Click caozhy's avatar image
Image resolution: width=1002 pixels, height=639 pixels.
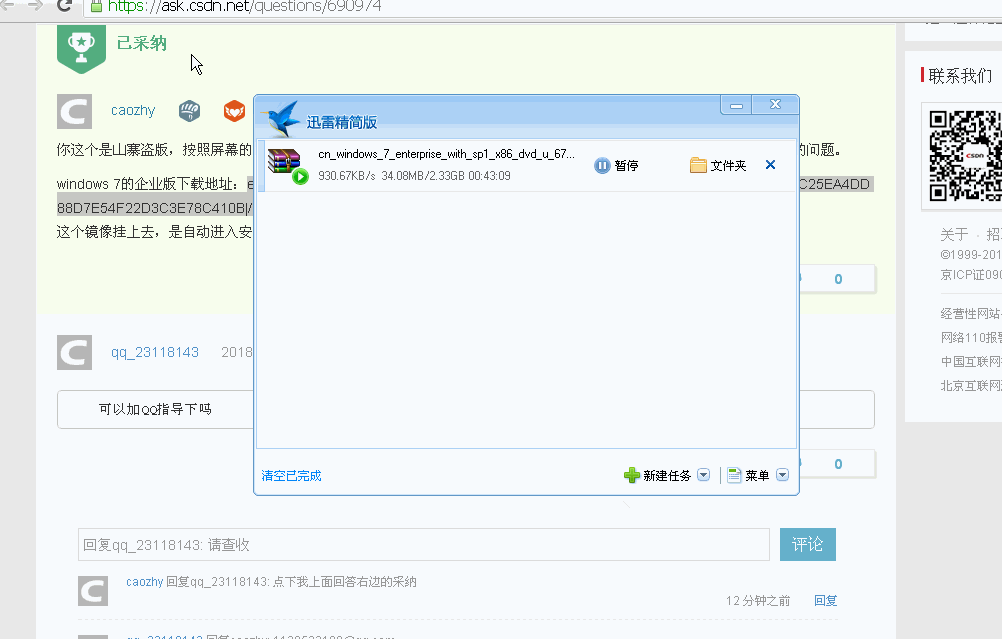(x=75, y=112)
